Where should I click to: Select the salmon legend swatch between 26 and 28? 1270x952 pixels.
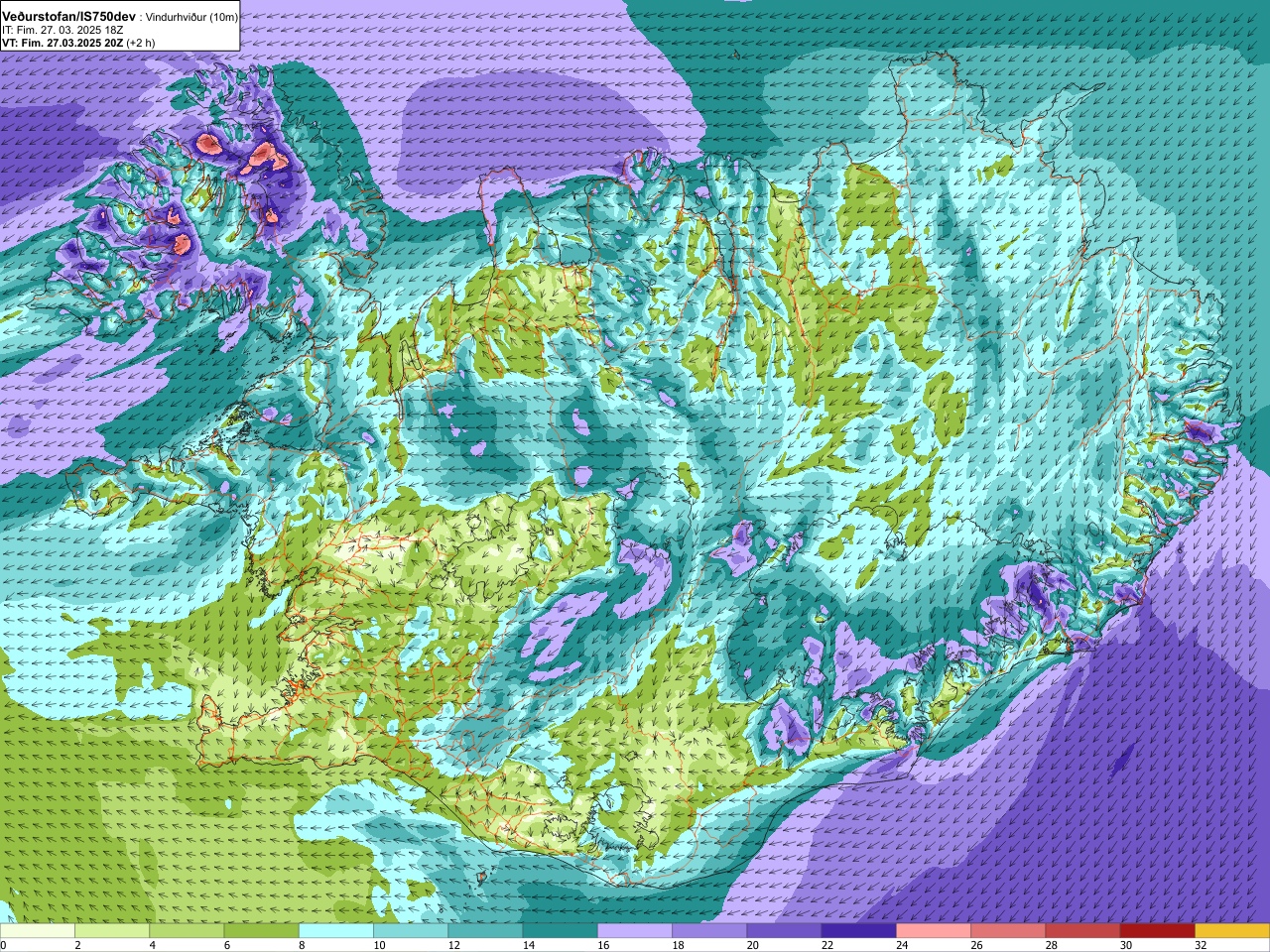pos(1008,931)
